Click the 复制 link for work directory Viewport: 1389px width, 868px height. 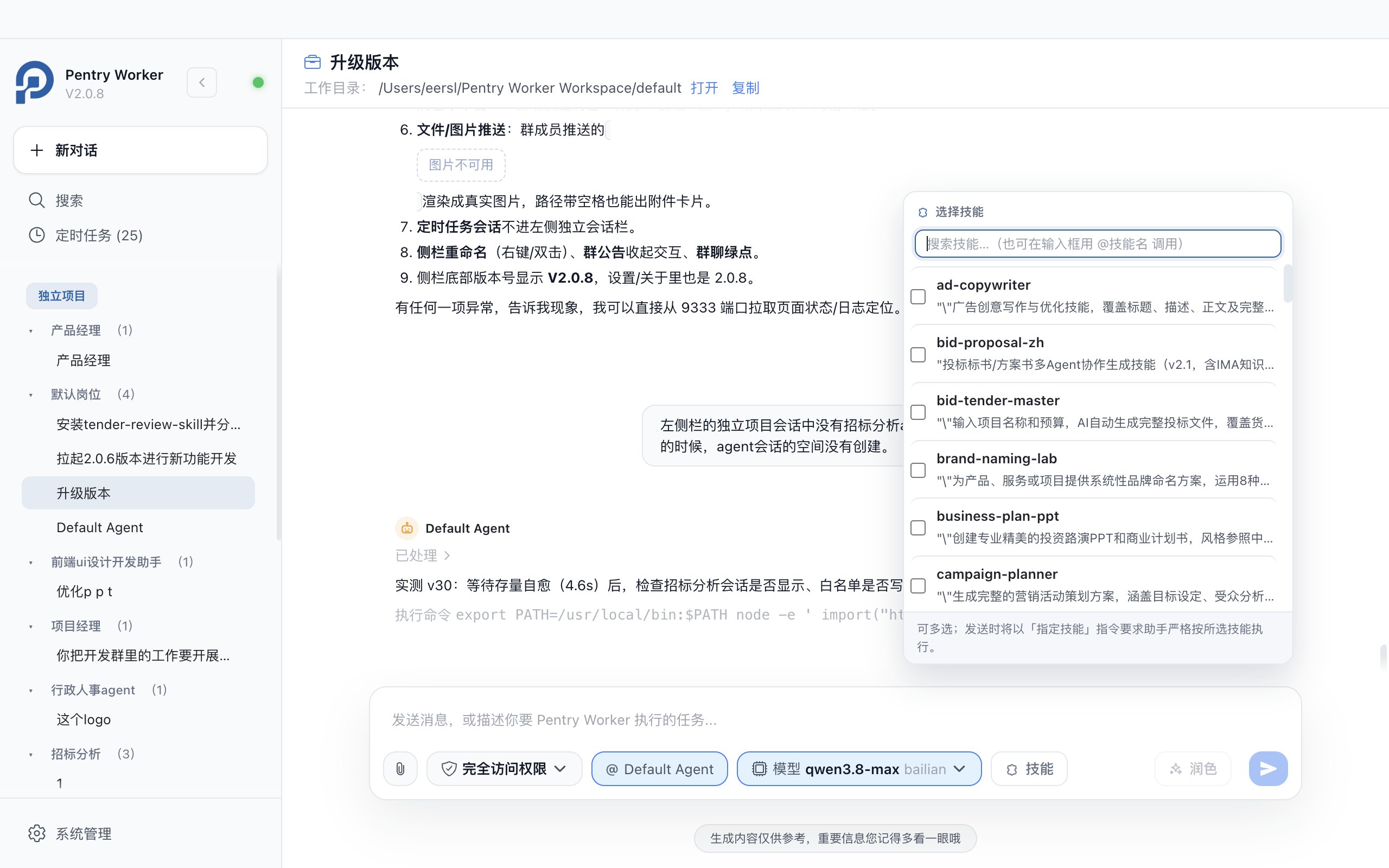click(746, 88)
